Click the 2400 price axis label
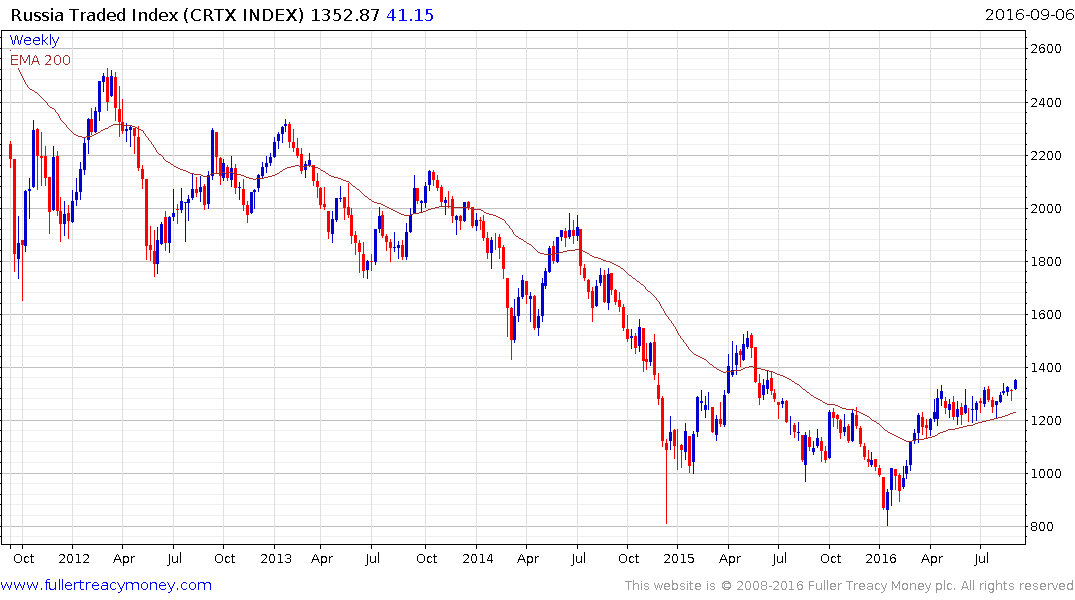 click(x=1046, y=102)
